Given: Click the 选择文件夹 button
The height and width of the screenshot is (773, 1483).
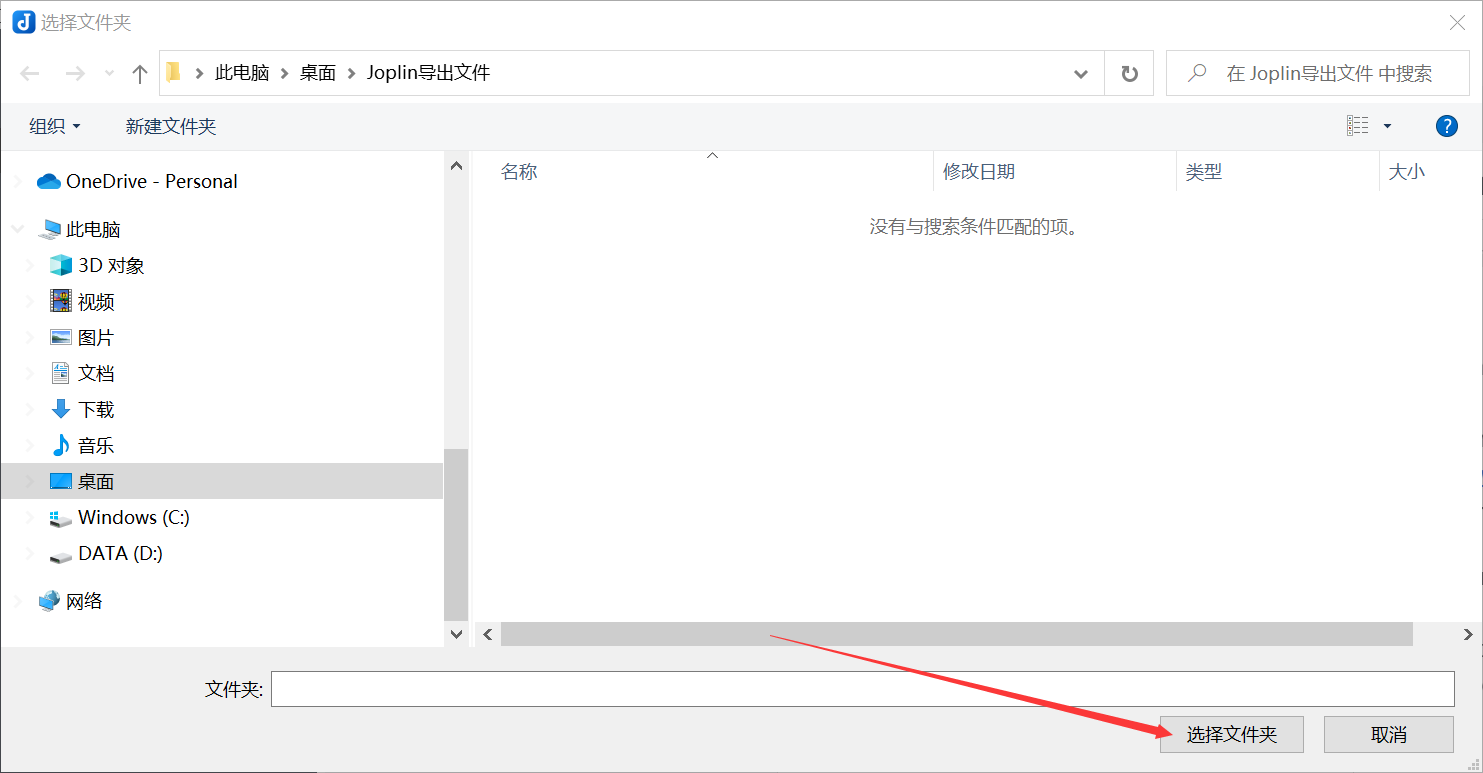Looking at the screenshot, I should click(1232, 735).
